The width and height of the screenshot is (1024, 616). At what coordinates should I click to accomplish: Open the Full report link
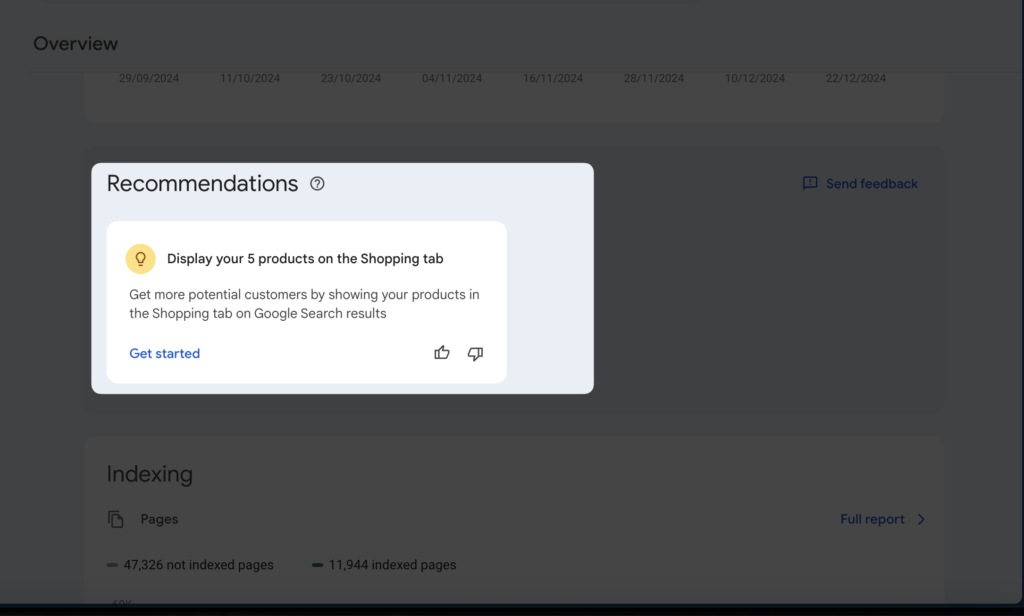872,519
